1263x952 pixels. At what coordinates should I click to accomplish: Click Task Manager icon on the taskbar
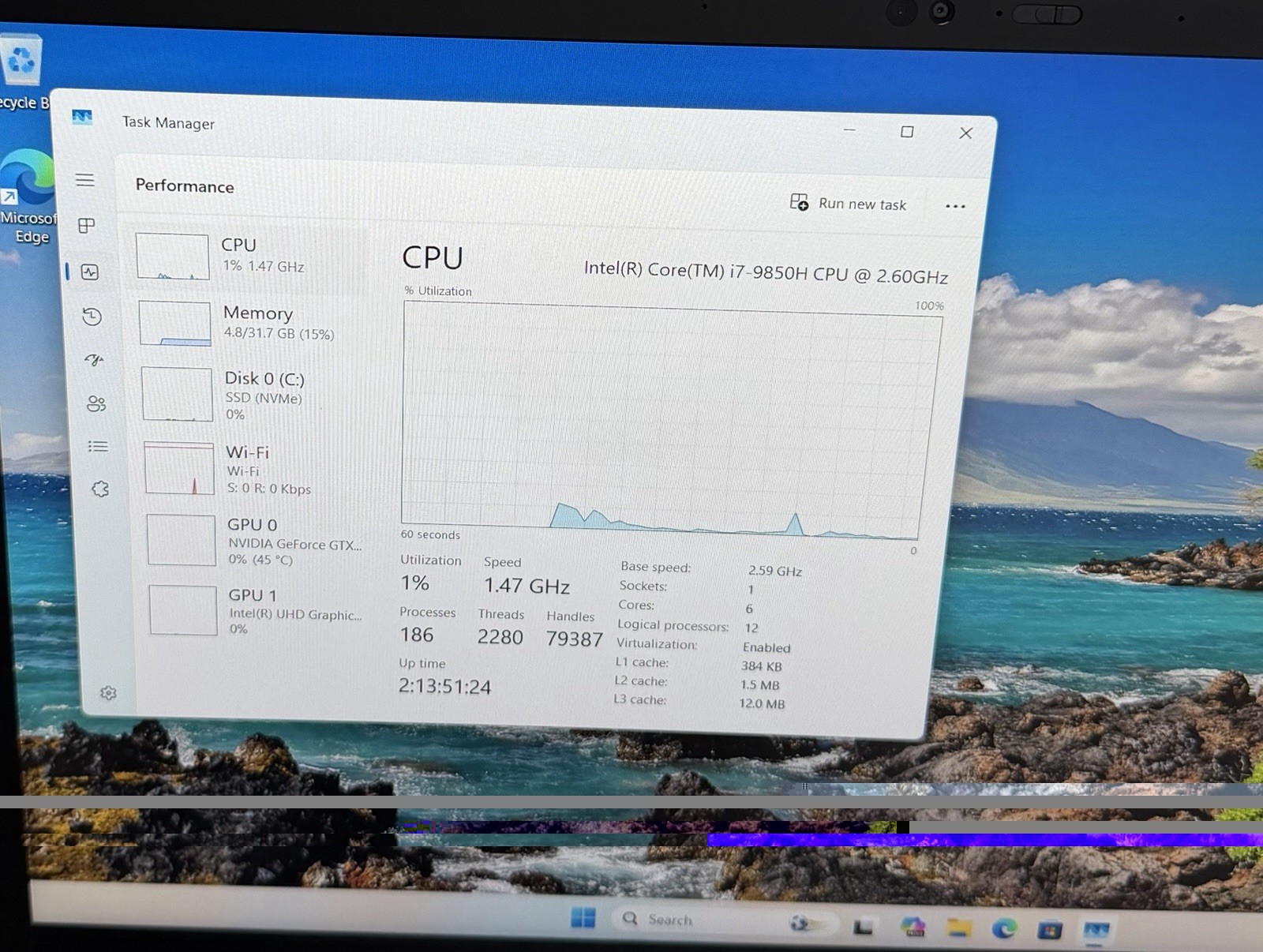pyautogui.click(x=1096, y=931)
